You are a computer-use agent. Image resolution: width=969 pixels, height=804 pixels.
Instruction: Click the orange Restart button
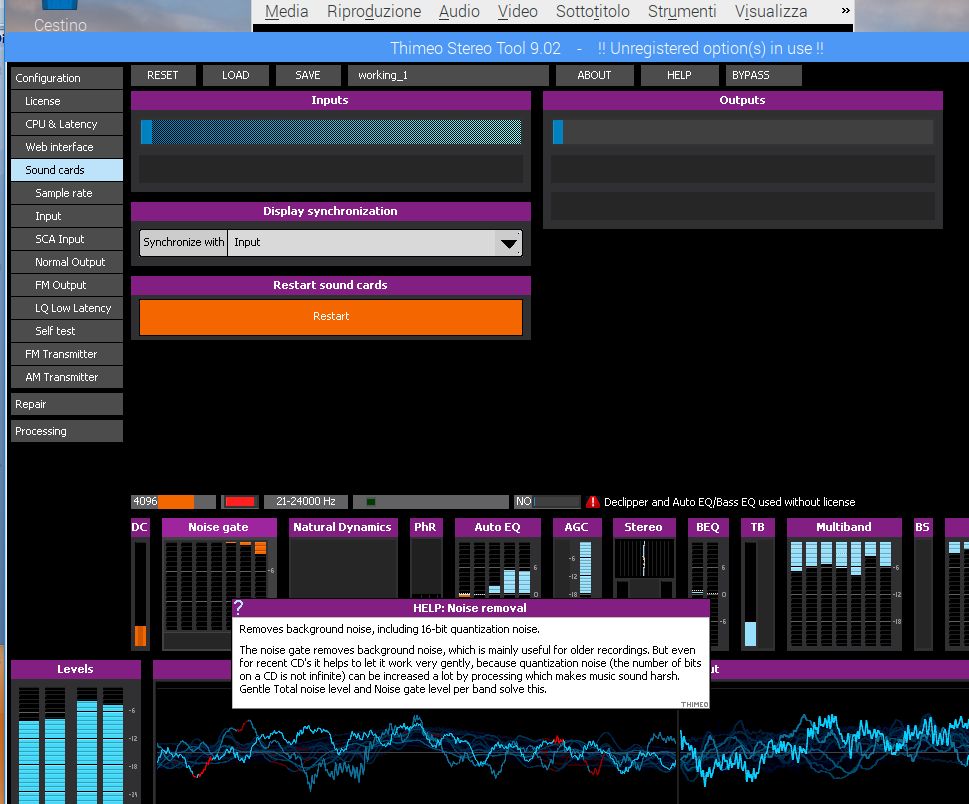point(331,317)
